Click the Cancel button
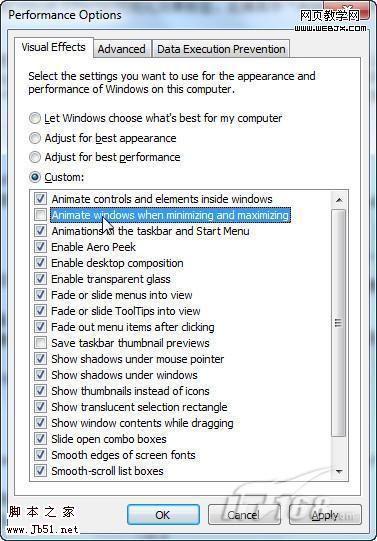377x541 pixels. tap(244, 515)
